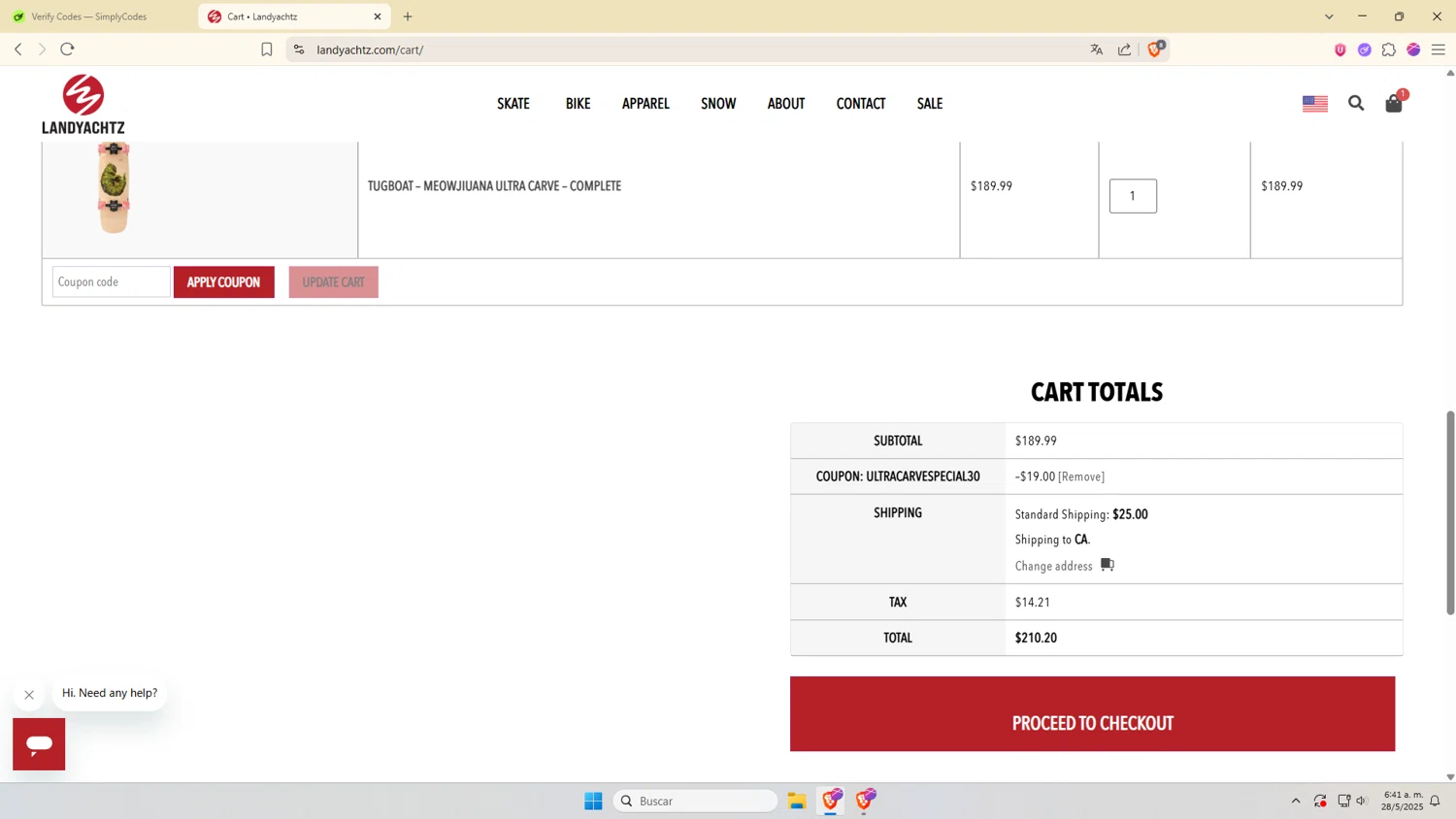Open the tab search dropdown chevron
1456x819 pixels.
point(1329,16)
